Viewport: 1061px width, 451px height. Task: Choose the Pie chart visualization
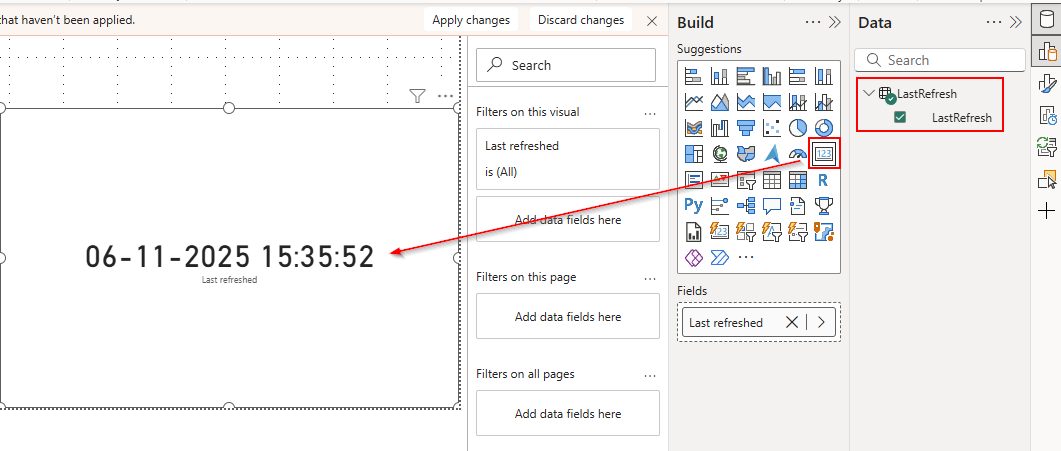[798, 128]
